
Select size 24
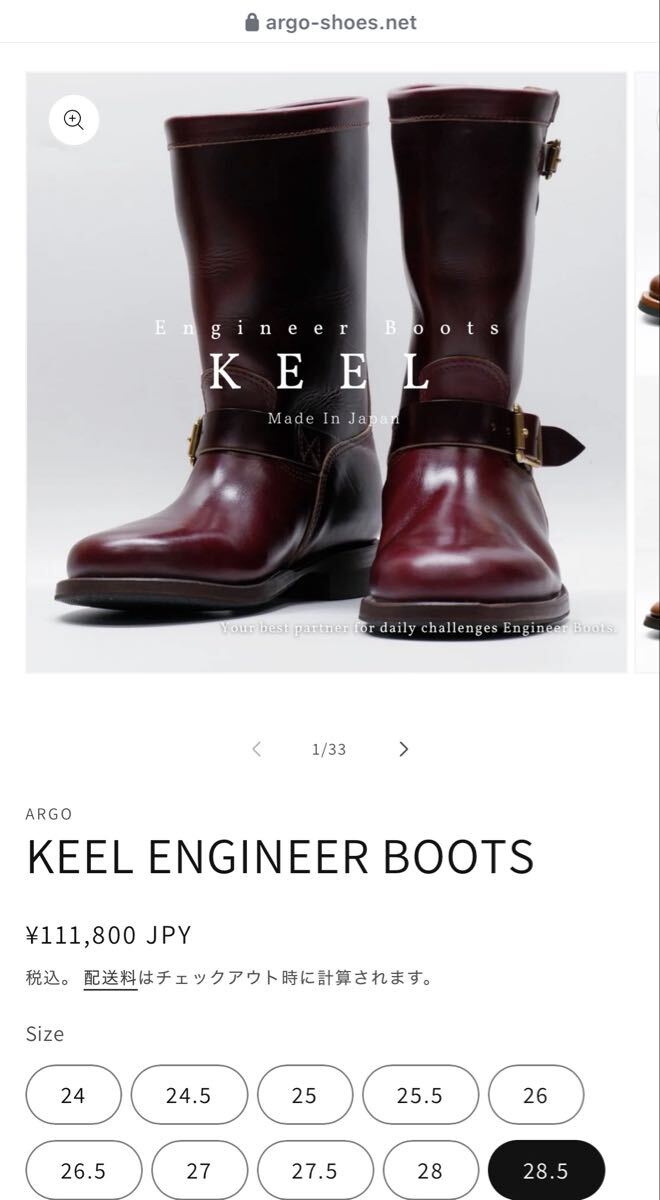point(73,1095)
